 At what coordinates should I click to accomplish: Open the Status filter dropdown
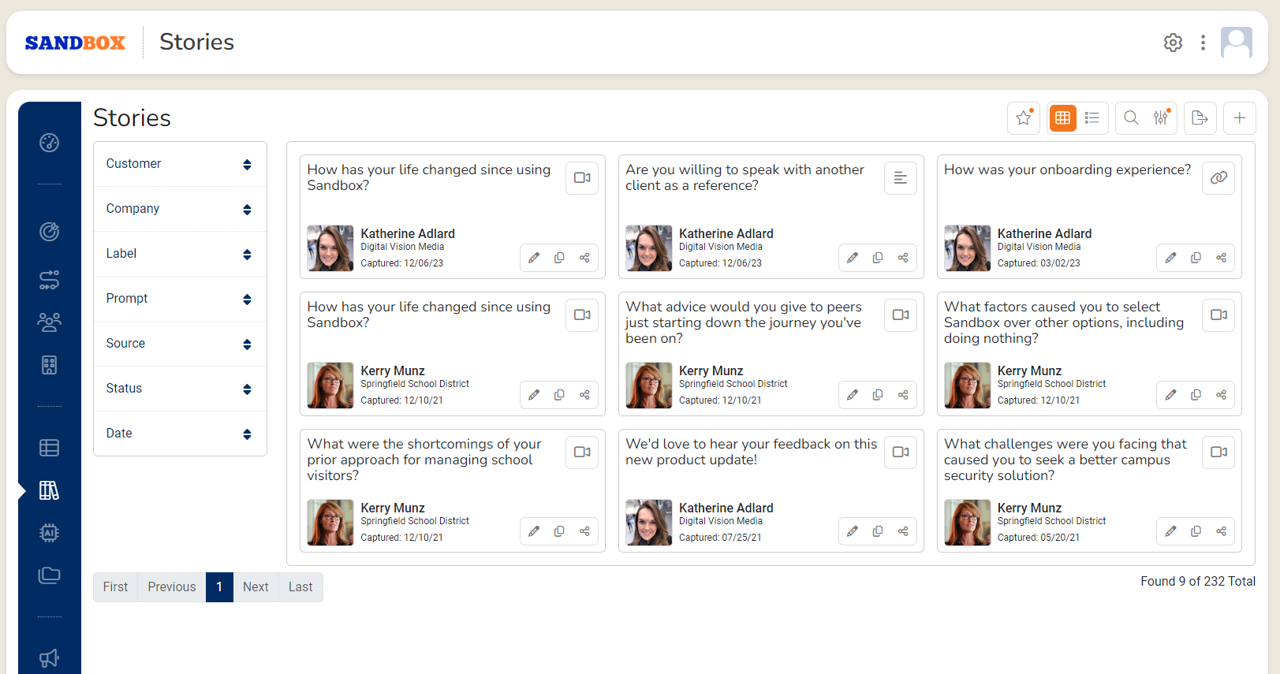pos(180,389)
